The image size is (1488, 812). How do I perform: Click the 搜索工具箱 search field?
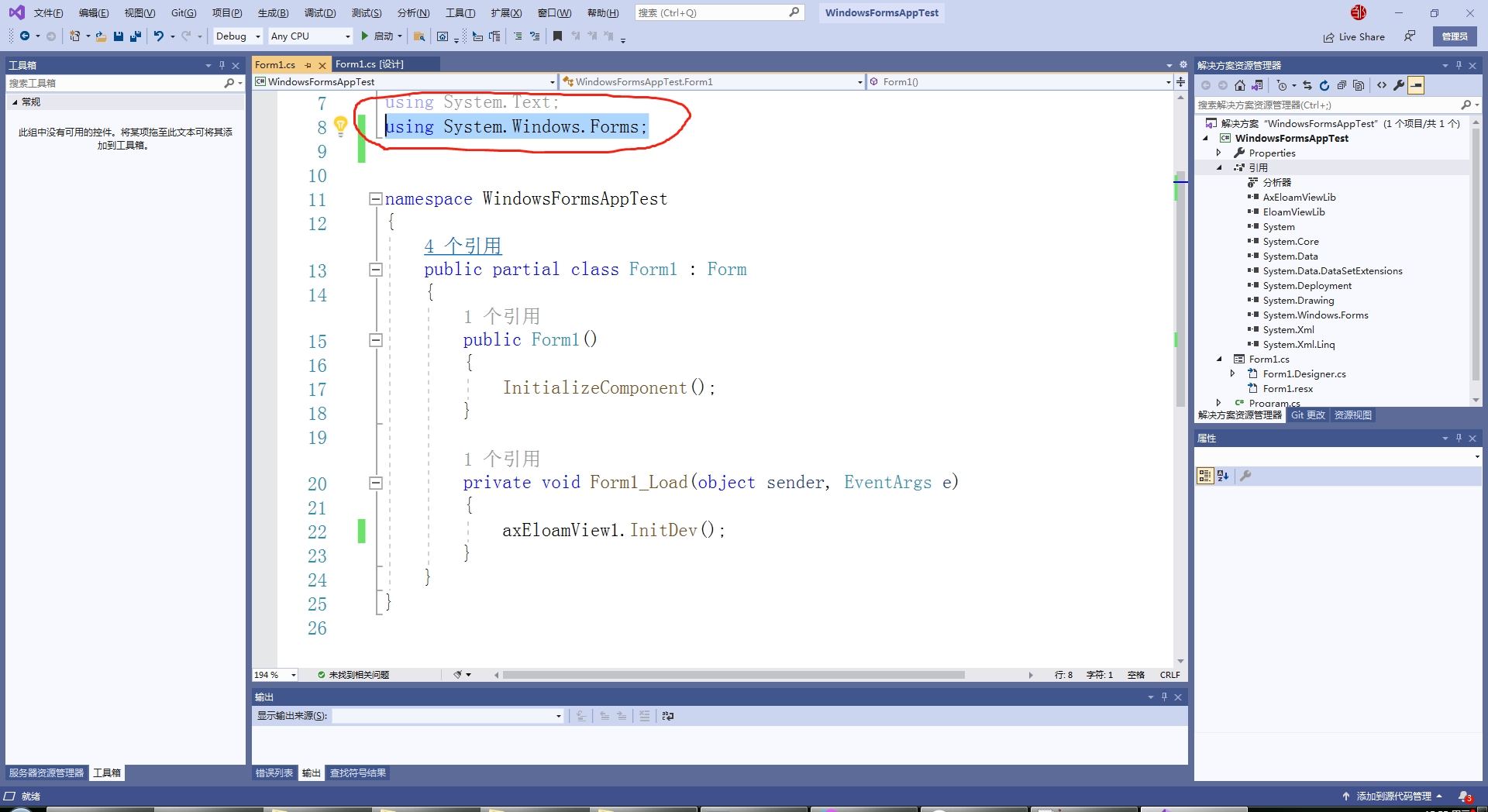pyautogui.click(x=125, y=83)
